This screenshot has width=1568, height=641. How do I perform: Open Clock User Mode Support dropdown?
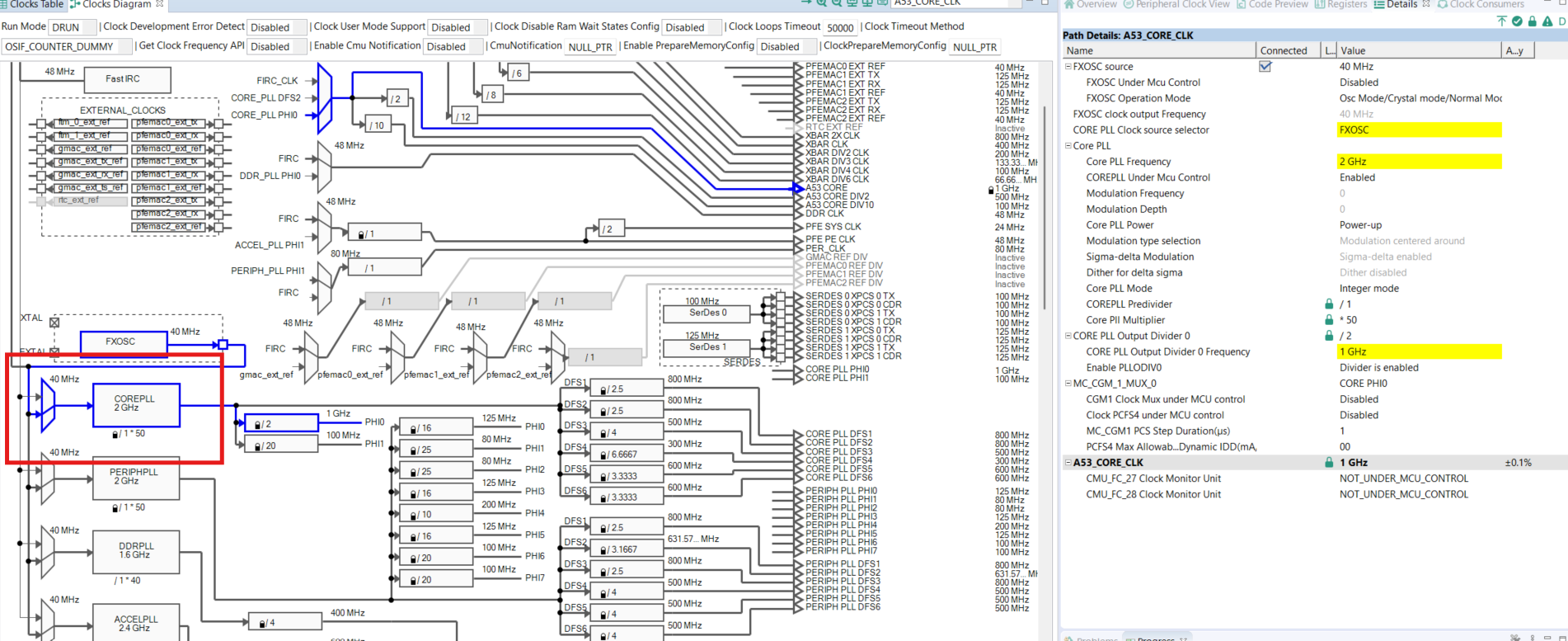coord(458,27)
